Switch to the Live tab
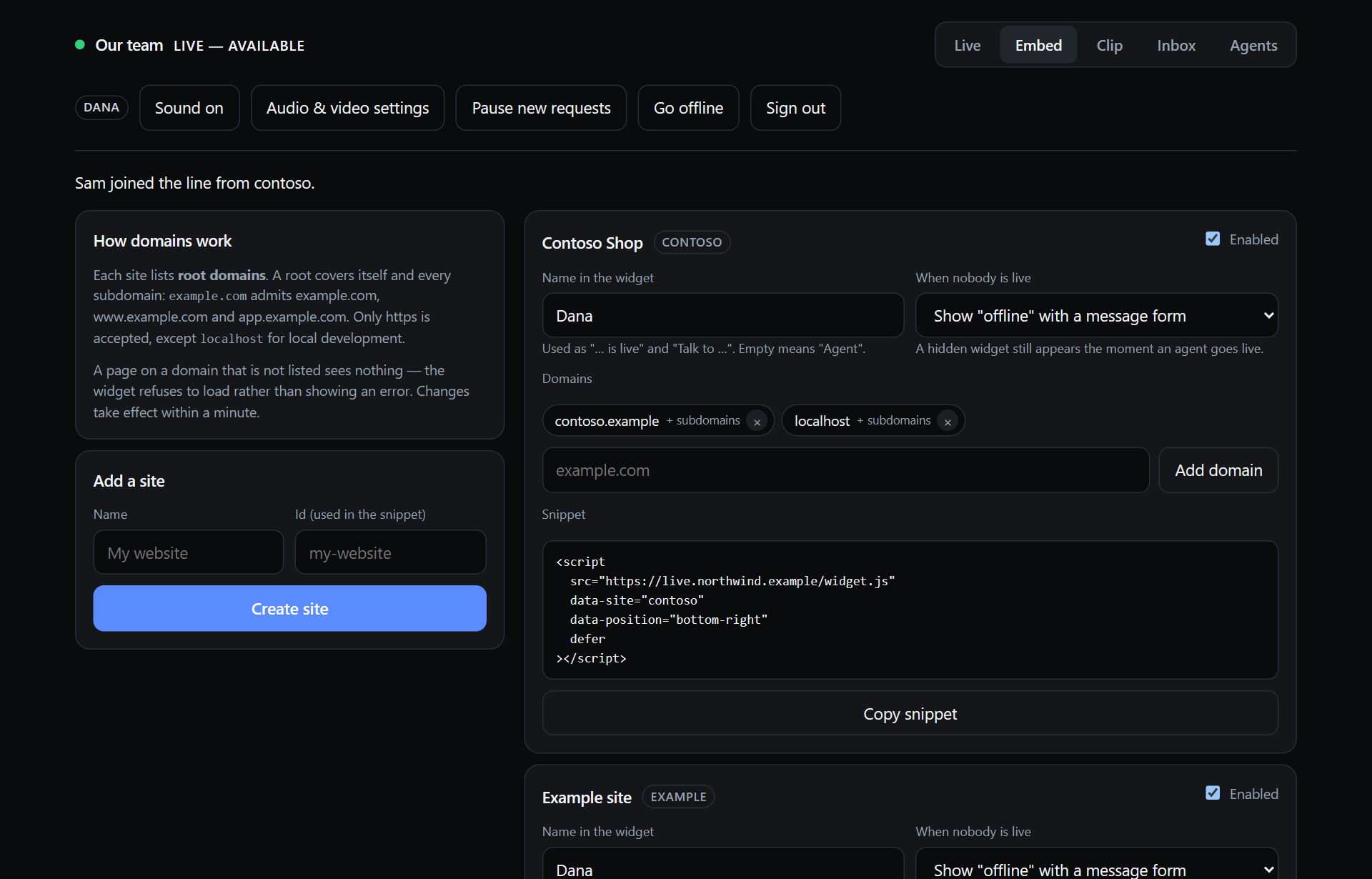This screenshot has height=879, width=1372. point(968,45)
